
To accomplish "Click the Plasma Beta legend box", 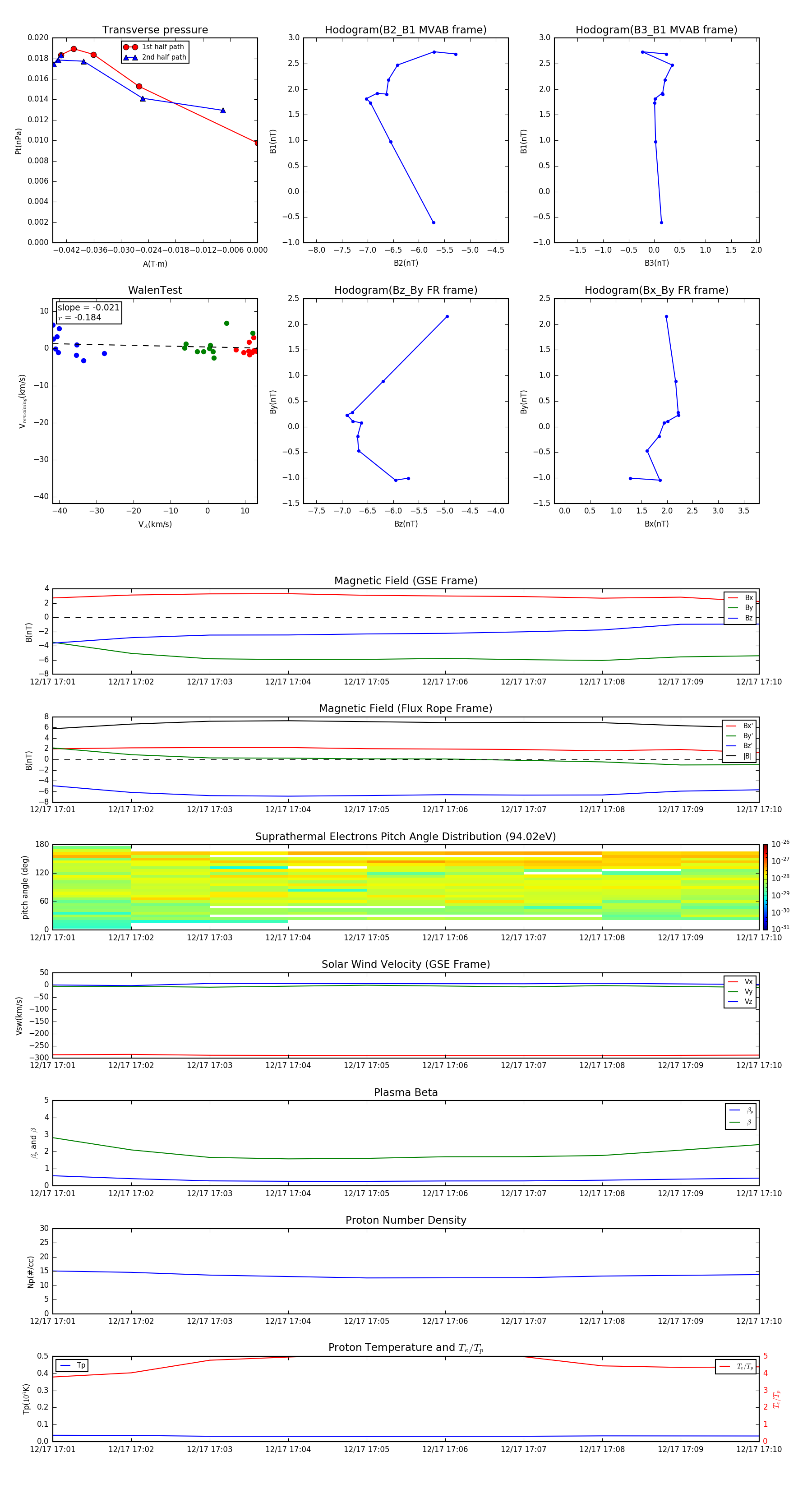I will point(741,1116).
